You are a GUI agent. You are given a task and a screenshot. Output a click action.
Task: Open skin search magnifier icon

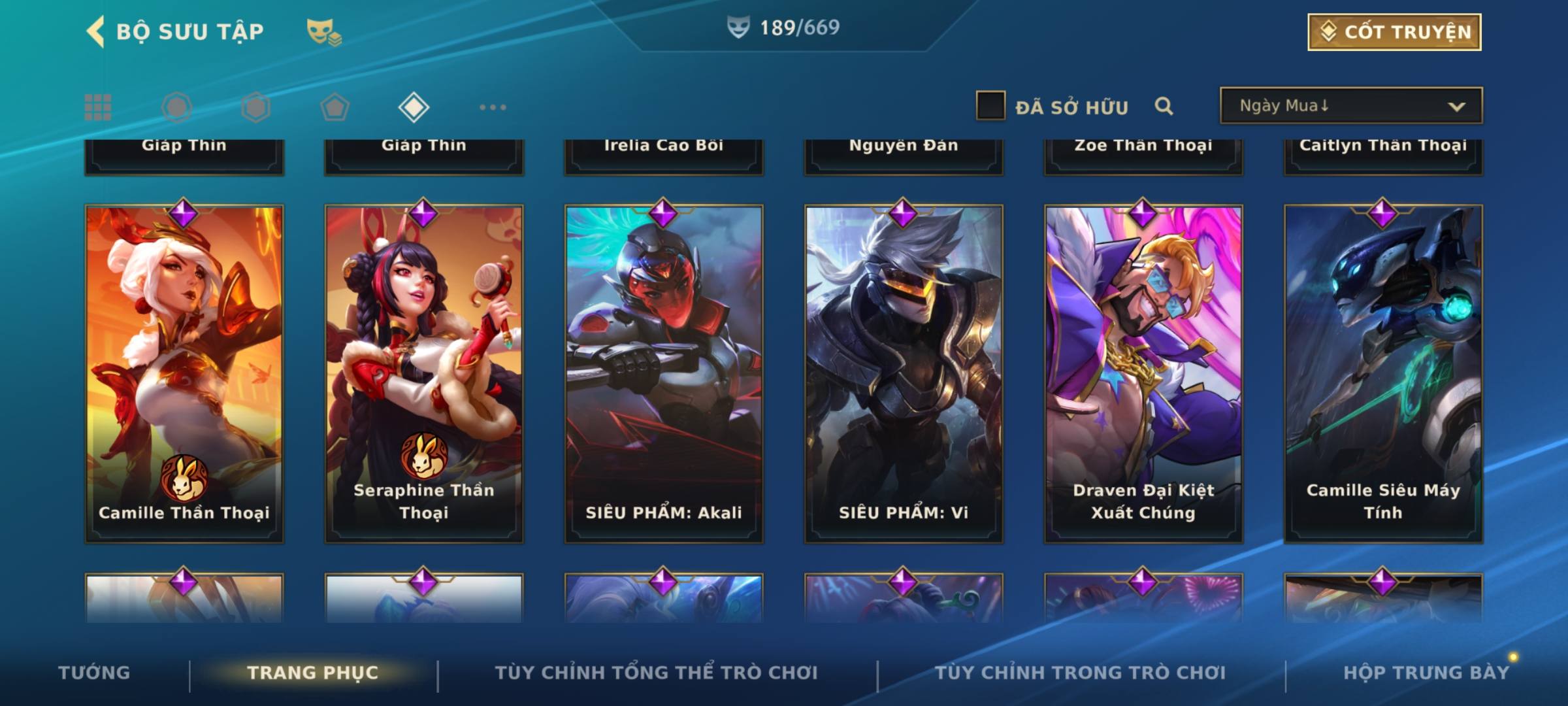1164,106
